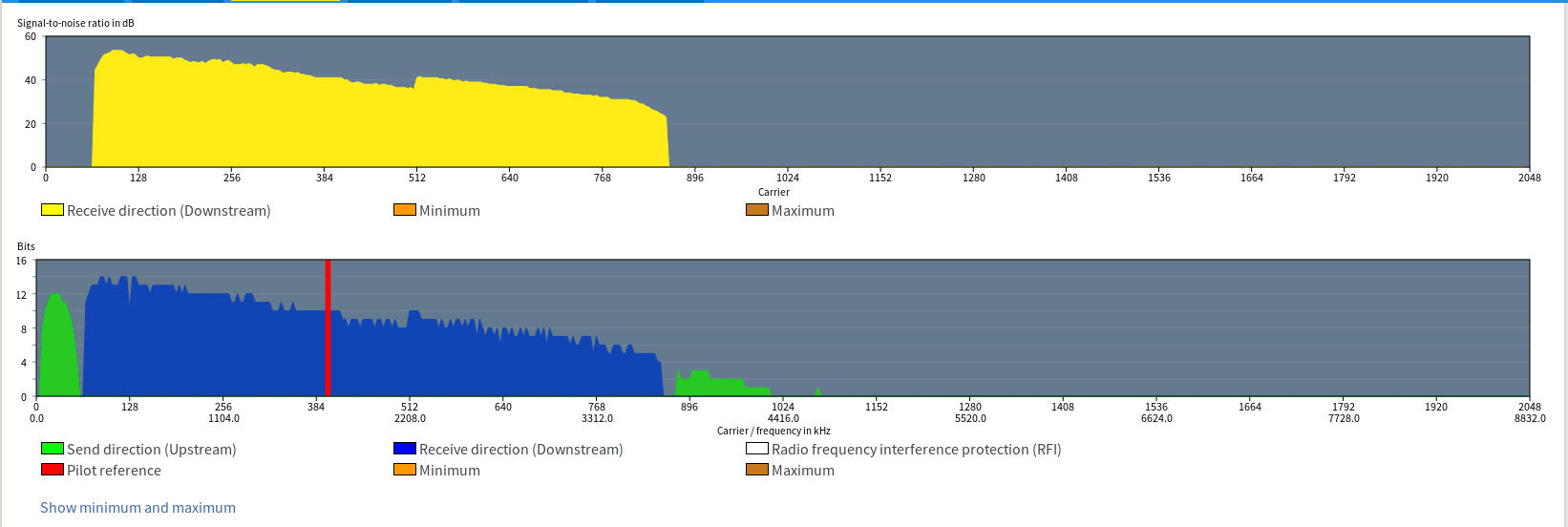Viewport: 1568px width, 527px height.
Task: Click white RFI protection legend swatch
Action: tap(757, 449)
